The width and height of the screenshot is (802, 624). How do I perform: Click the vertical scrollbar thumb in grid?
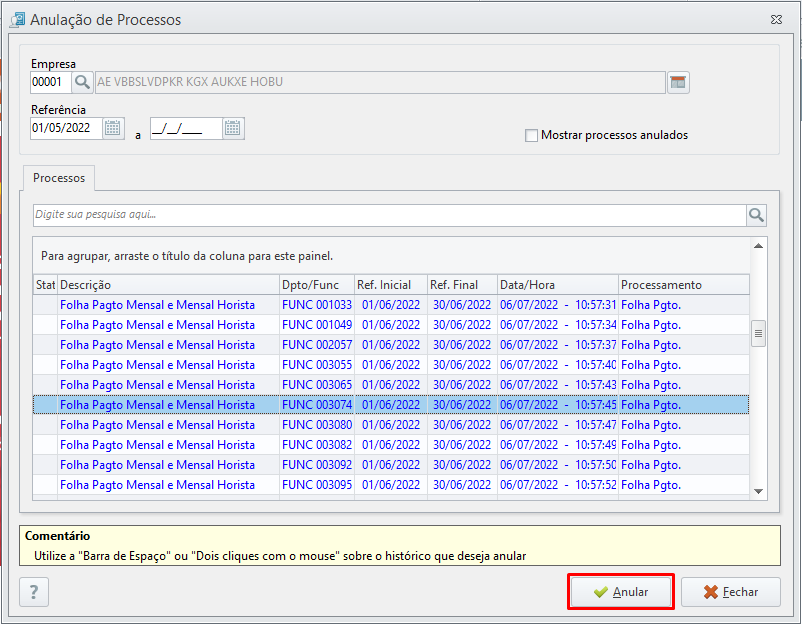pyautogui.click(x=759, y=333)
